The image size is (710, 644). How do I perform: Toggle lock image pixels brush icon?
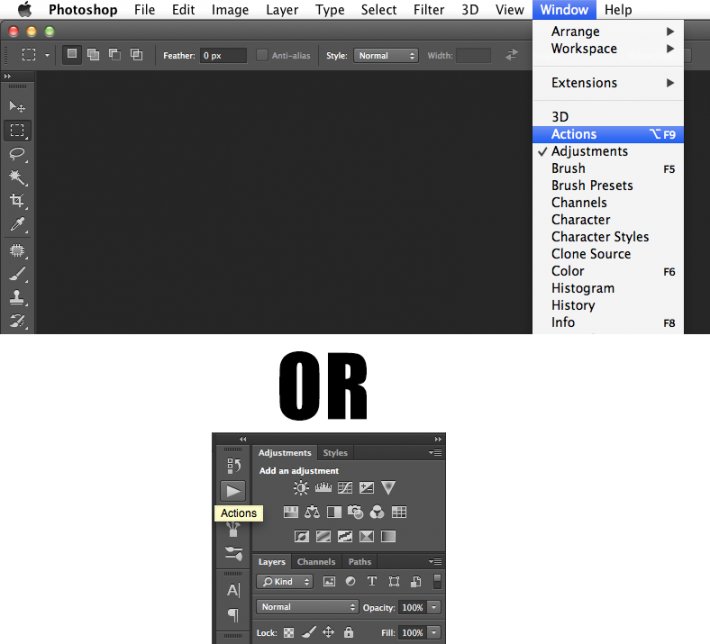tap(309, 632)
